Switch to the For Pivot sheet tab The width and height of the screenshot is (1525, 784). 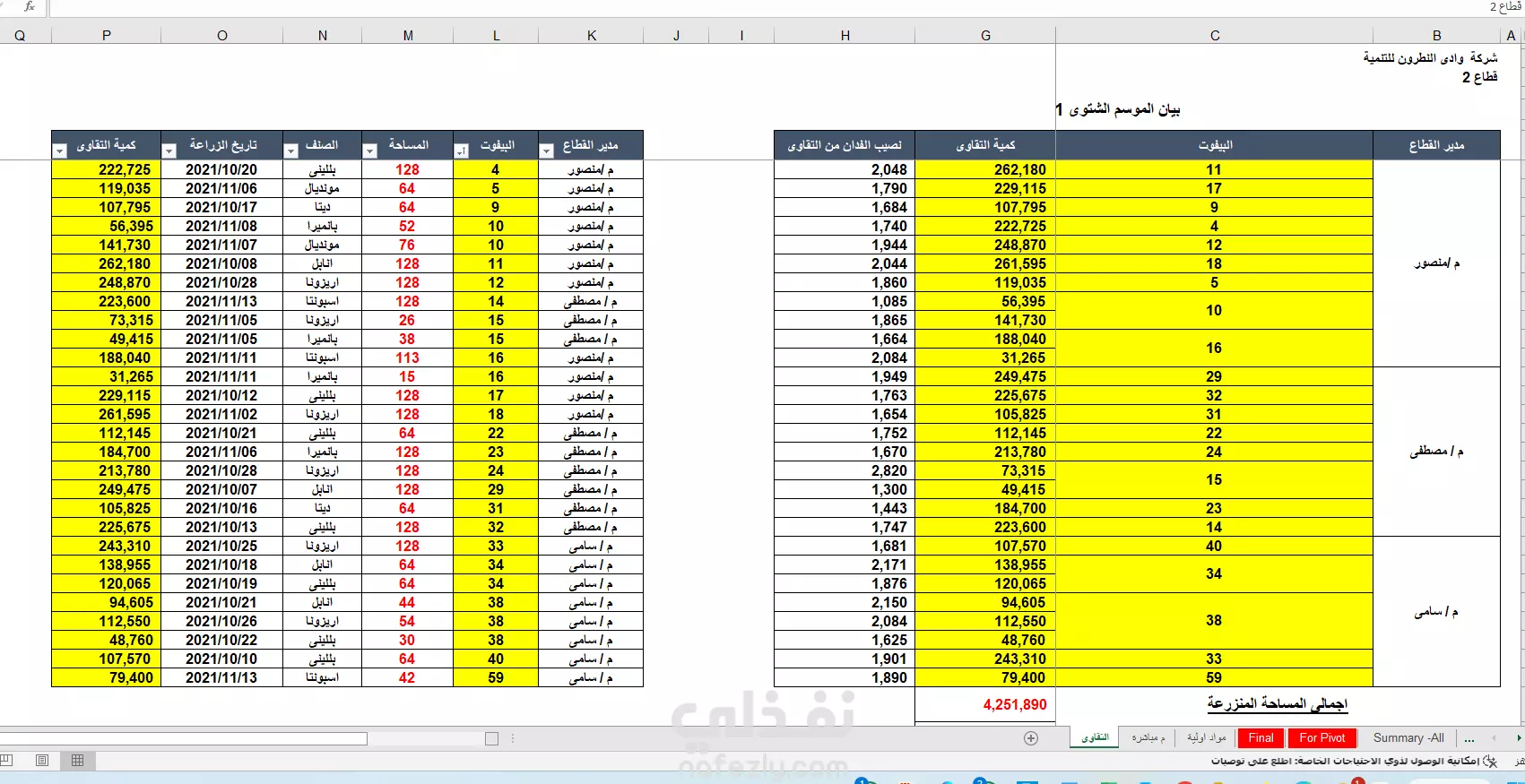pos(1322,738)
